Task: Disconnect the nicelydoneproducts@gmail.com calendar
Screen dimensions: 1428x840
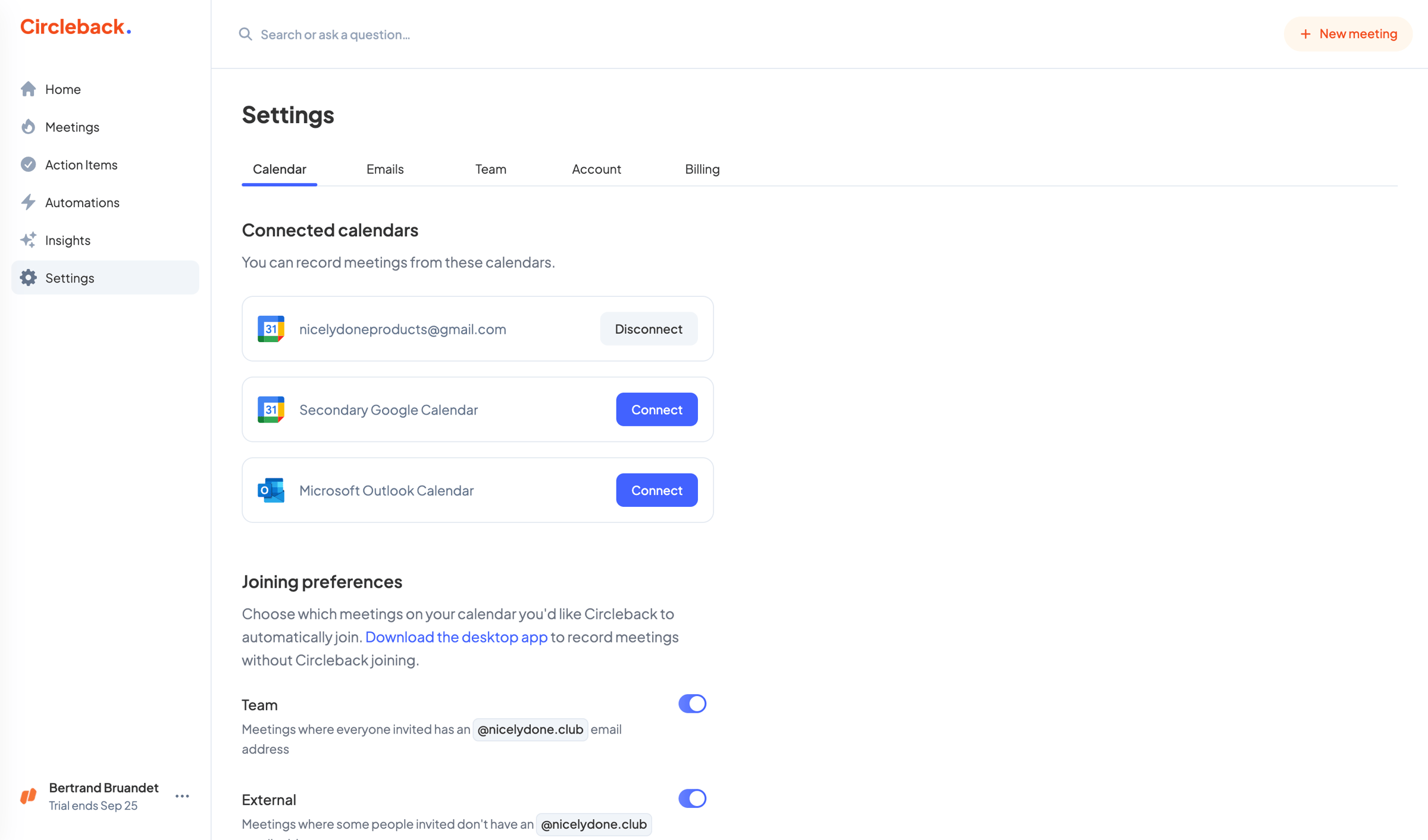Action: tap(649, 329)
